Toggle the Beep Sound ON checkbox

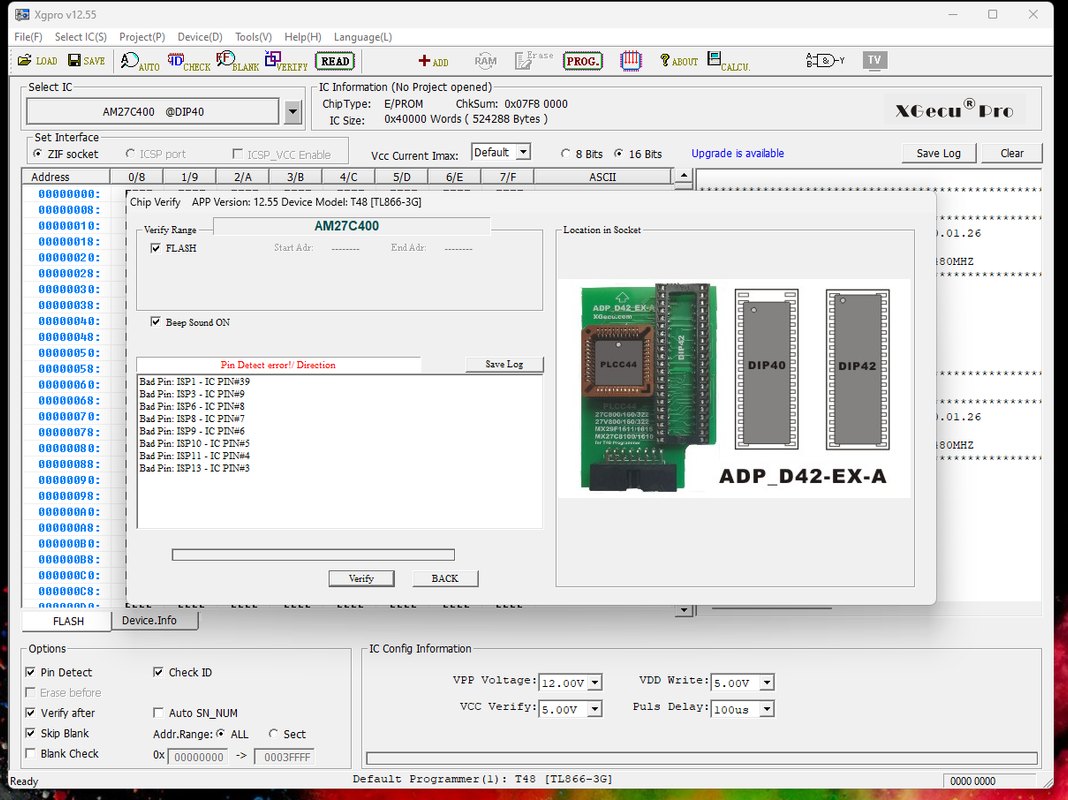(x=155, y=322)
